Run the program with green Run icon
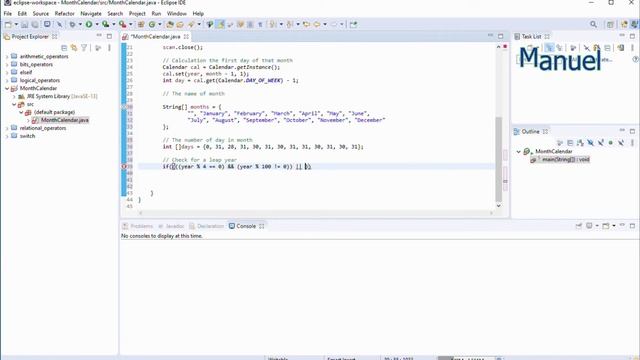 (x=89, y=24)
